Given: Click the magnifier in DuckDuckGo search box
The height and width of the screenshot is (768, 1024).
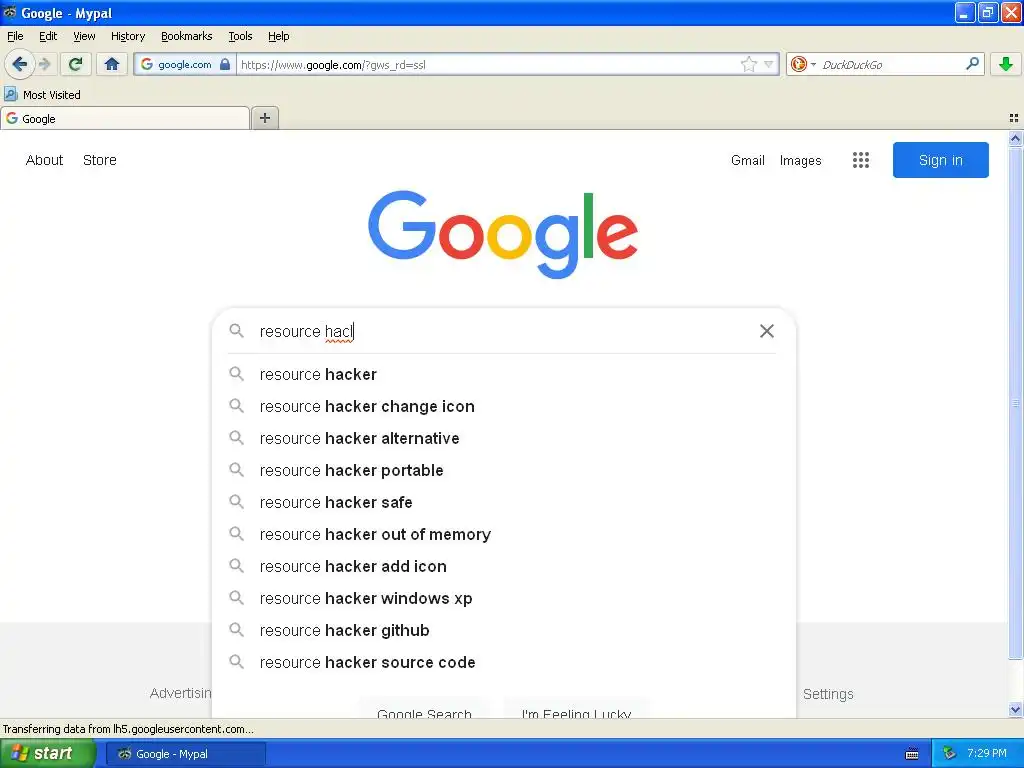Looking at the screenshot, I should (x=972, y=63).
